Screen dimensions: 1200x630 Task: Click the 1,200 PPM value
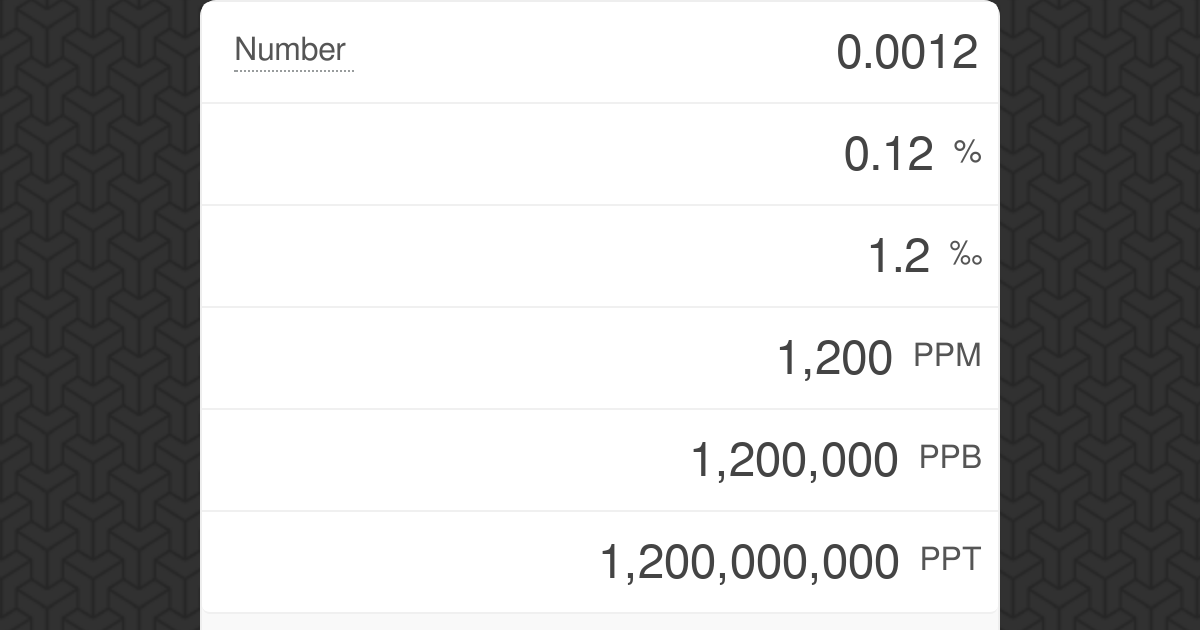[834, 358]
